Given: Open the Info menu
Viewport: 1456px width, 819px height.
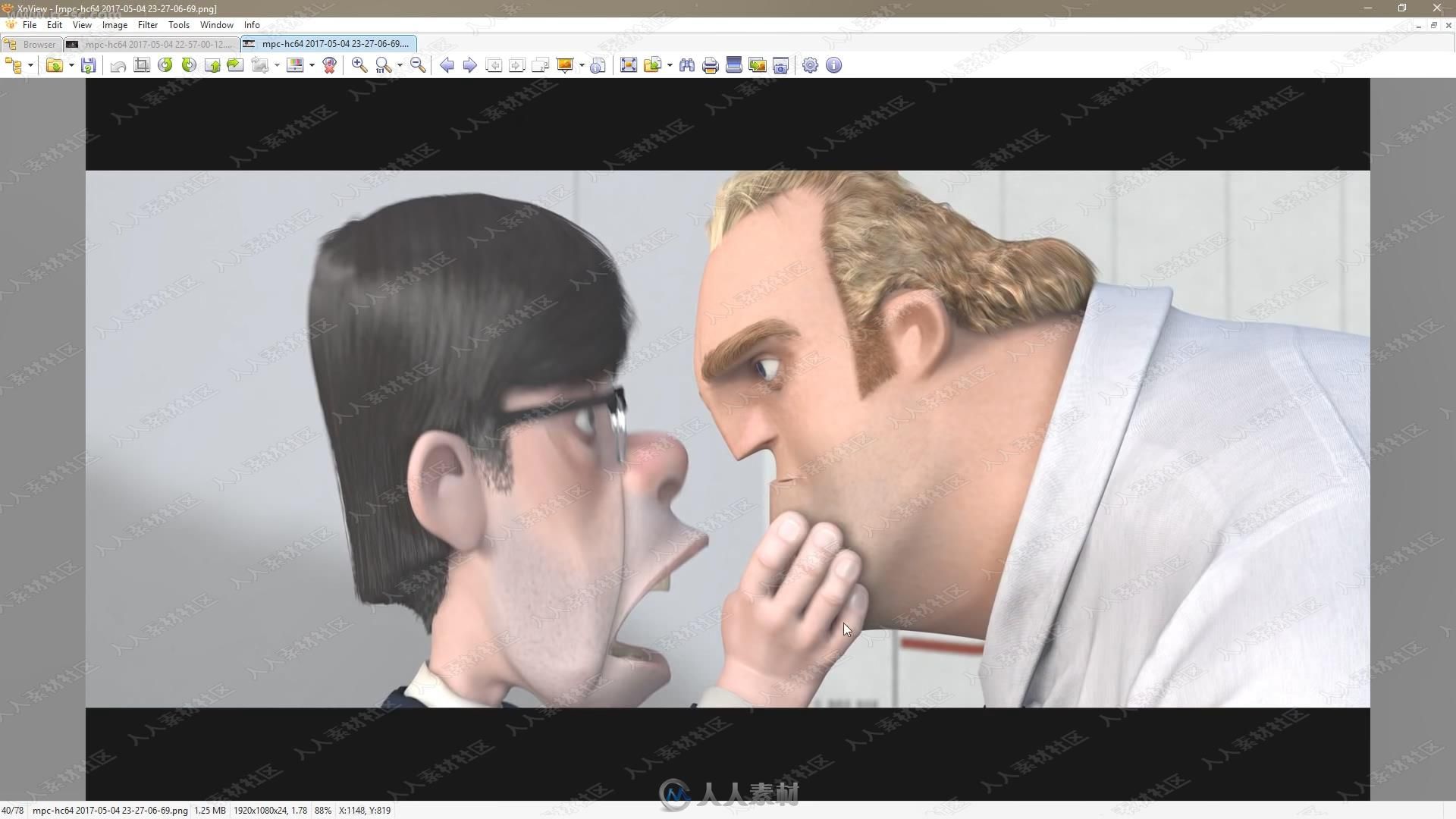Looking at the screenshot, I should pyautogui.click(x=252, y=25).
